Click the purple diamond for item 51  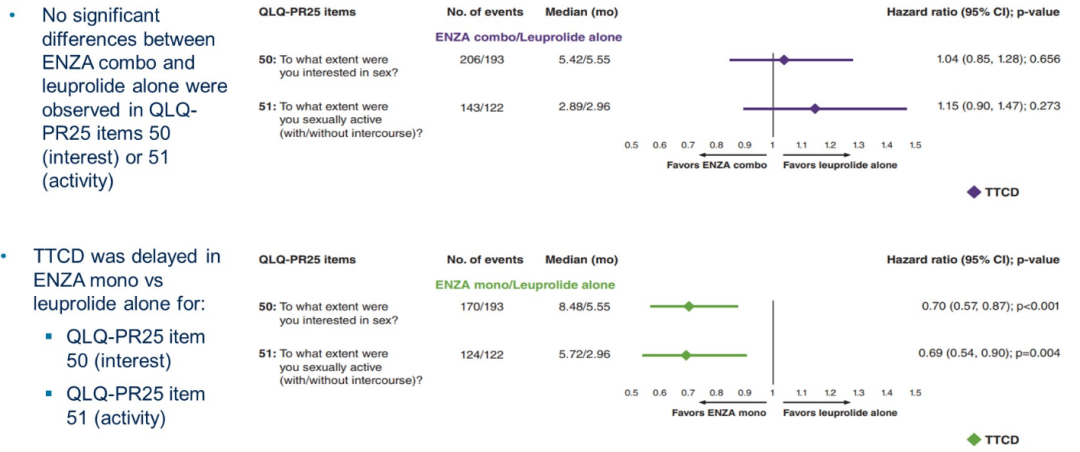(815, 108)
